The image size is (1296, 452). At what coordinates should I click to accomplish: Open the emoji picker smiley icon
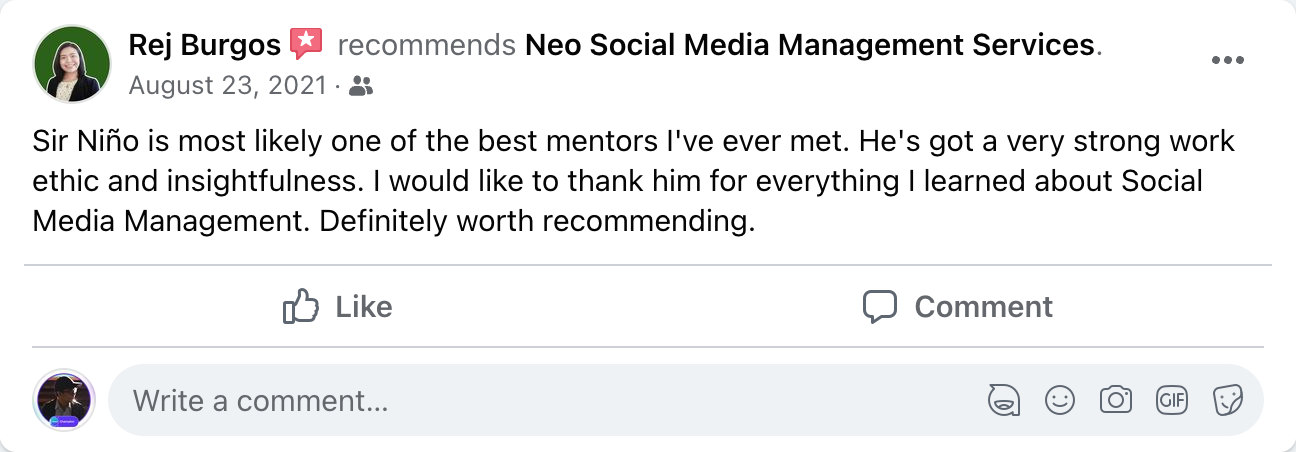tap(1059, 401)
